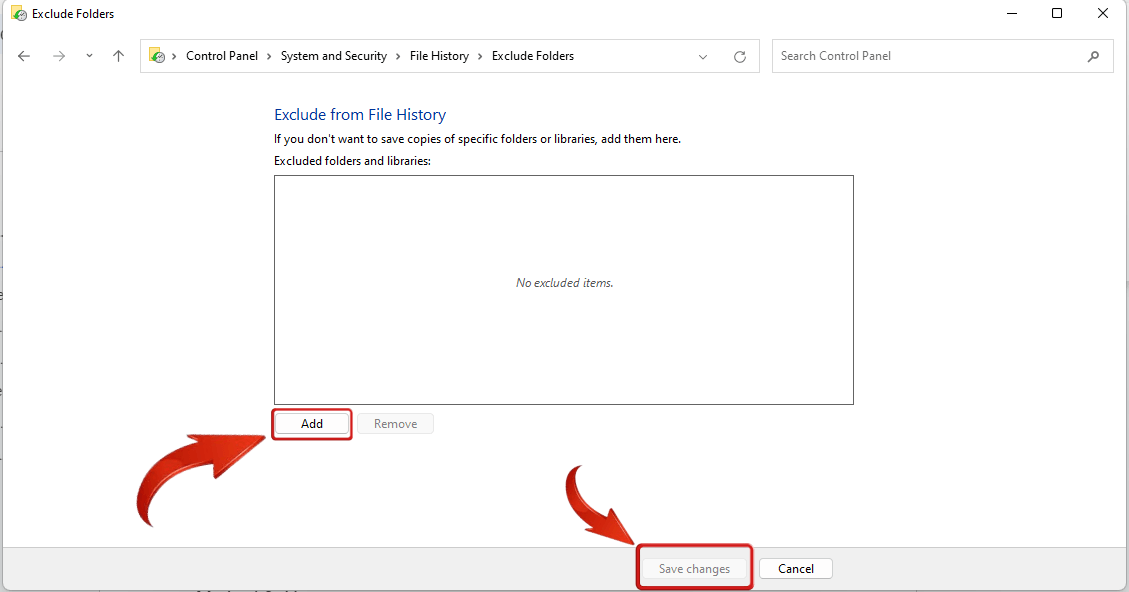Click the back navigation arrow

24,56
